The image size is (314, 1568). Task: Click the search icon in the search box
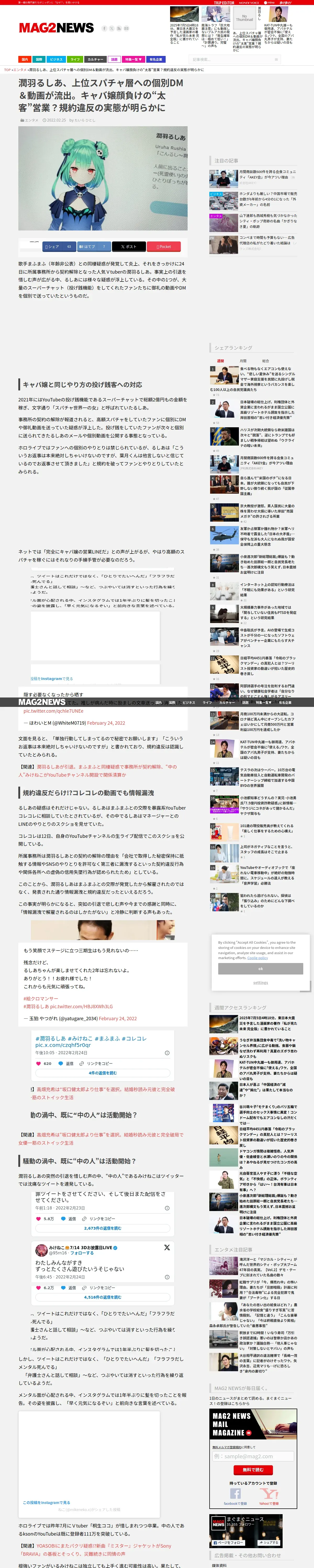[276, 60]
